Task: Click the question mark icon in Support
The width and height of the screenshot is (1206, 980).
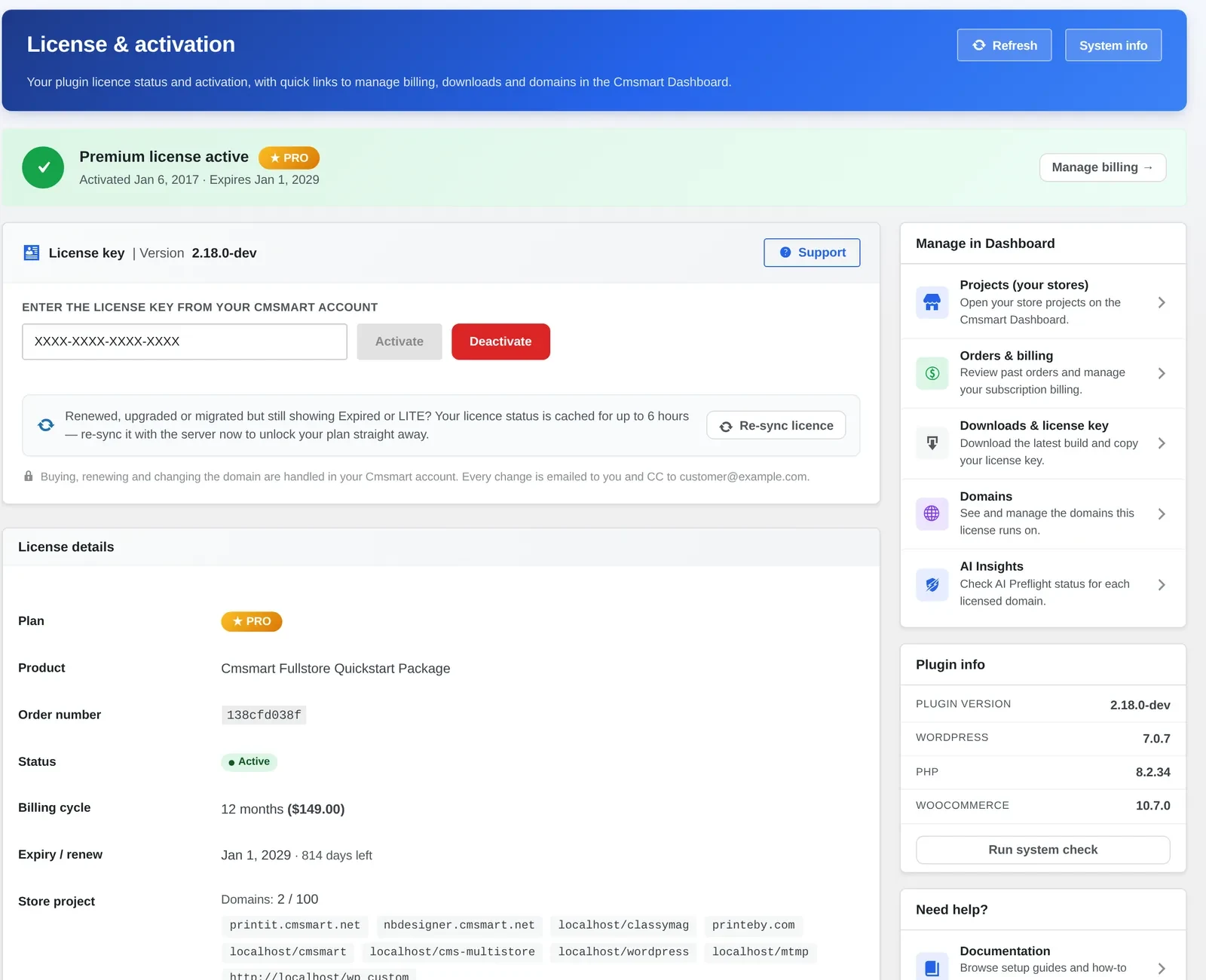Action: pyautogui.click(x=785, y=253)
